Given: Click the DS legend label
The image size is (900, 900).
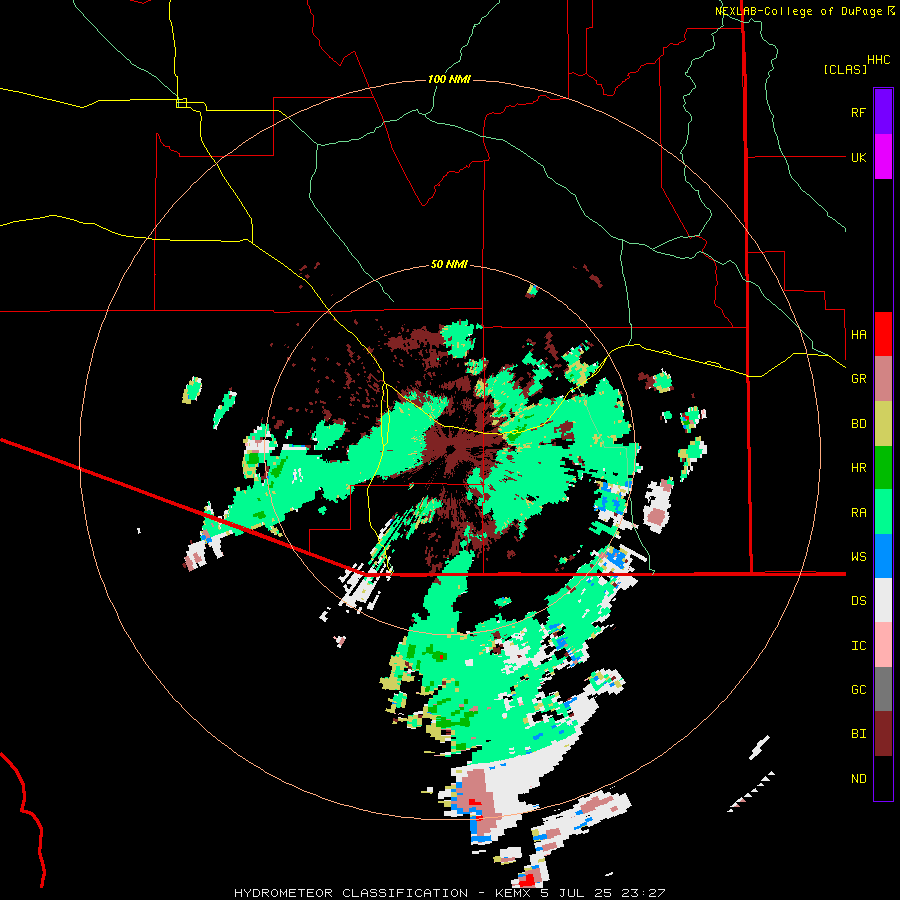Looking at the screenshot, I should tap(858, 601).
